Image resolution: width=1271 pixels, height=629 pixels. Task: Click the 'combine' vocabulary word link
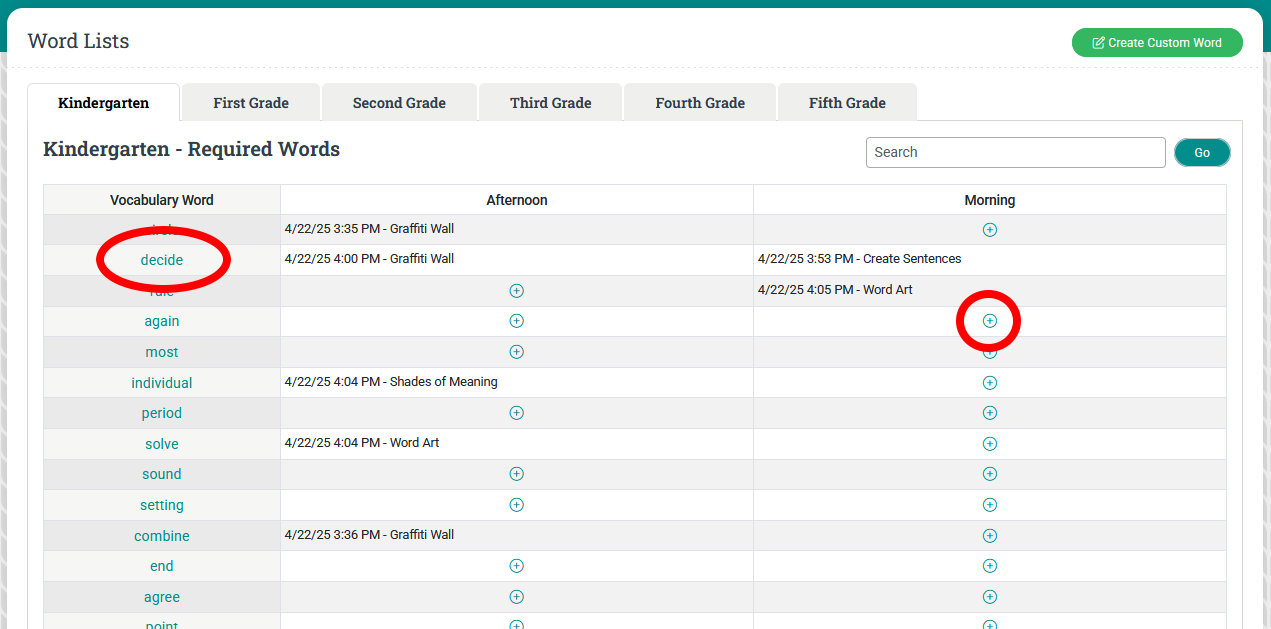(x=162, y=536)
